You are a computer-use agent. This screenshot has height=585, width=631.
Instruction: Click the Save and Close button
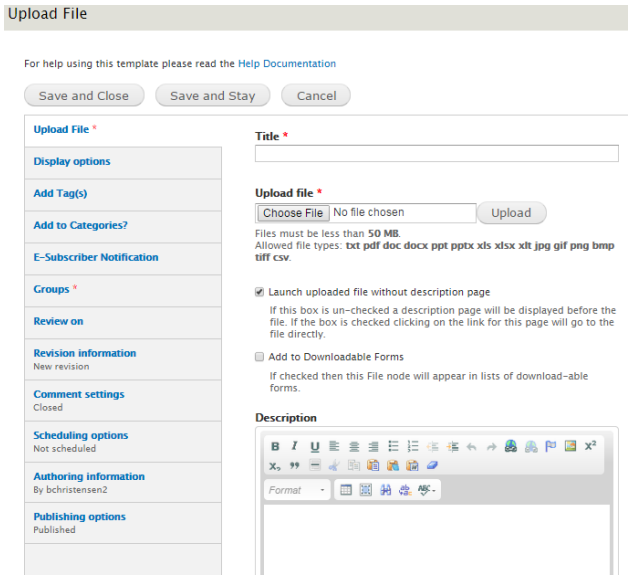coord(84,96)
